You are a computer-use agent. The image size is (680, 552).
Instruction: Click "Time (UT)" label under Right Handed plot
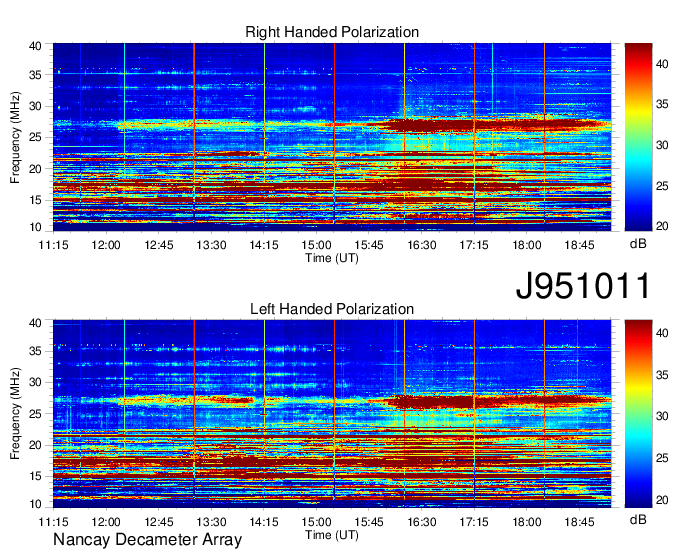[x=332, y=258]
